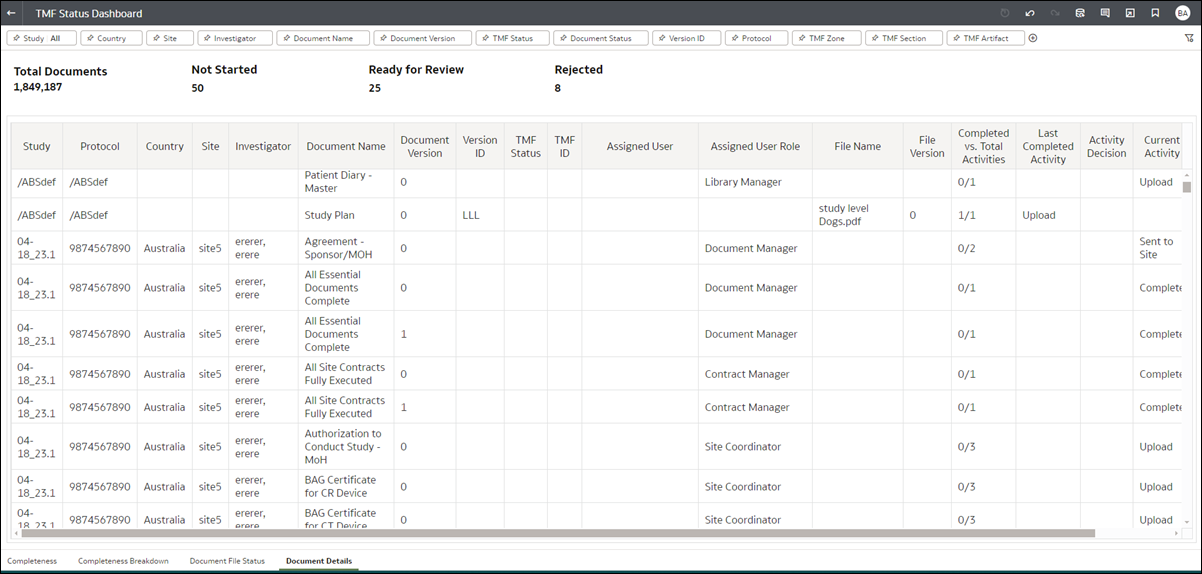Select the 'Patient Diary - Master' cell
This screenshot has width=1202, height=574.
pyautogui.click(x=348, y=182)
